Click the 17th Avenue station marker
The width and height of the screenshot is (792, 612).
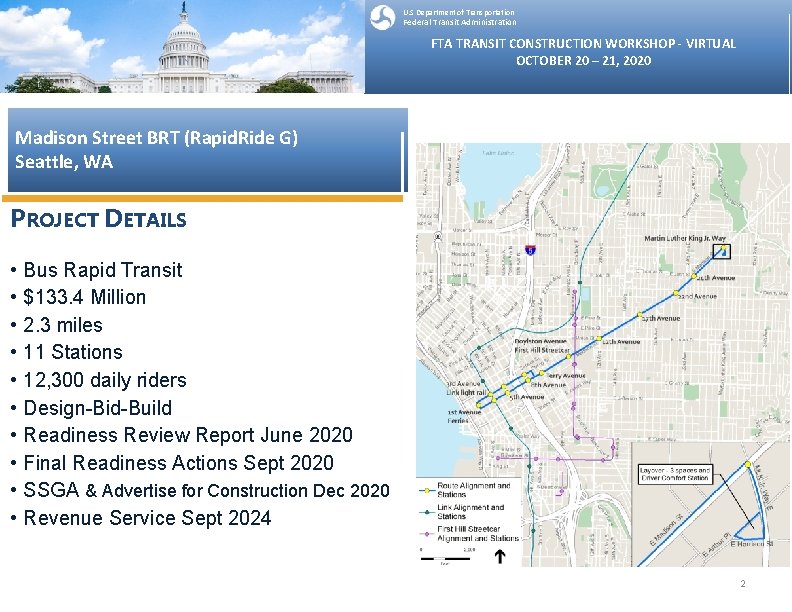(x=639, y=315)
